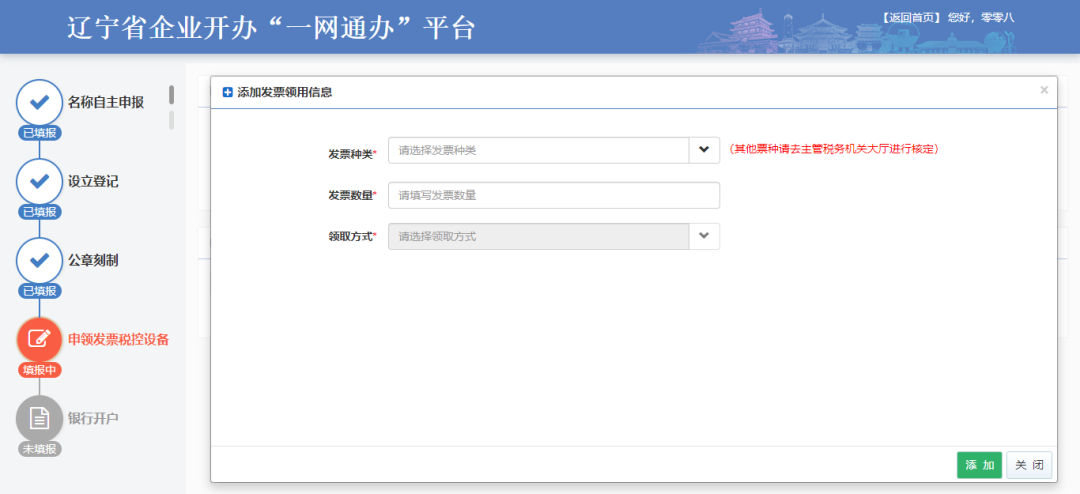
Task: Click the 您好，零零八 greeting text
Action: point(981,18)
